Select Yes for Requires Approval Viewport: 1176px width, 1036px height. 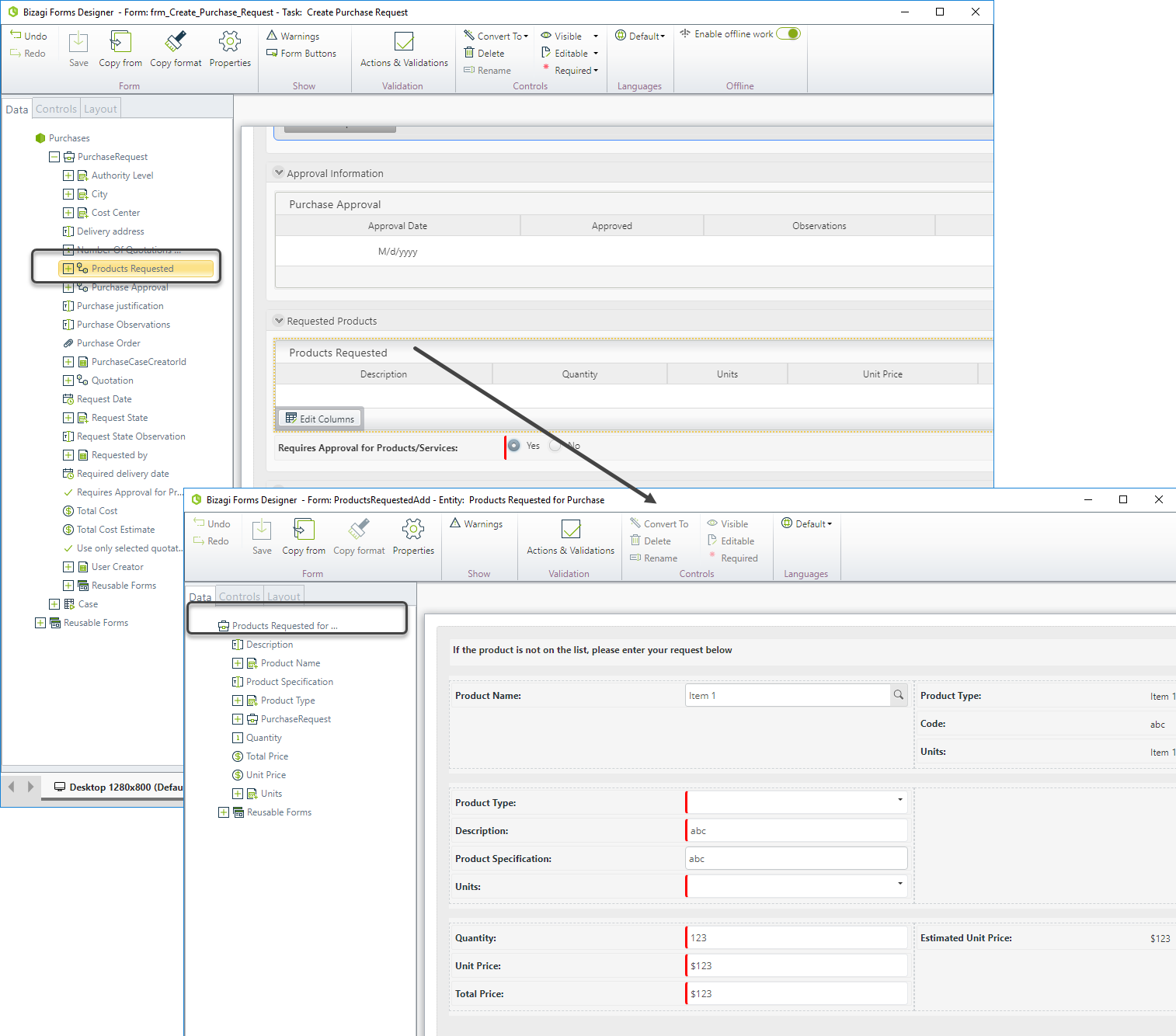(x=514, y=446)
